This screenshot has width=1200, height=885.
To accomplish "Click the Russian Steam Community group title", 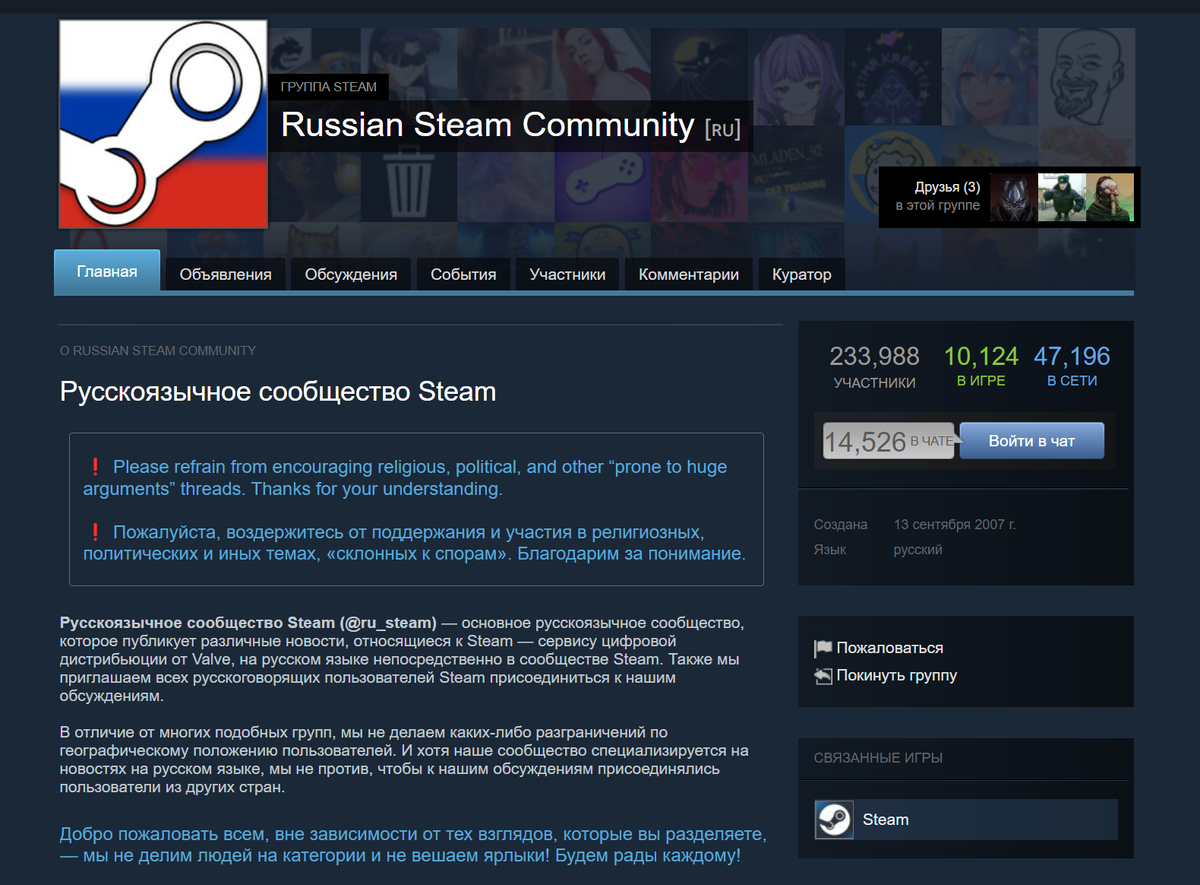I will (488, 125).
